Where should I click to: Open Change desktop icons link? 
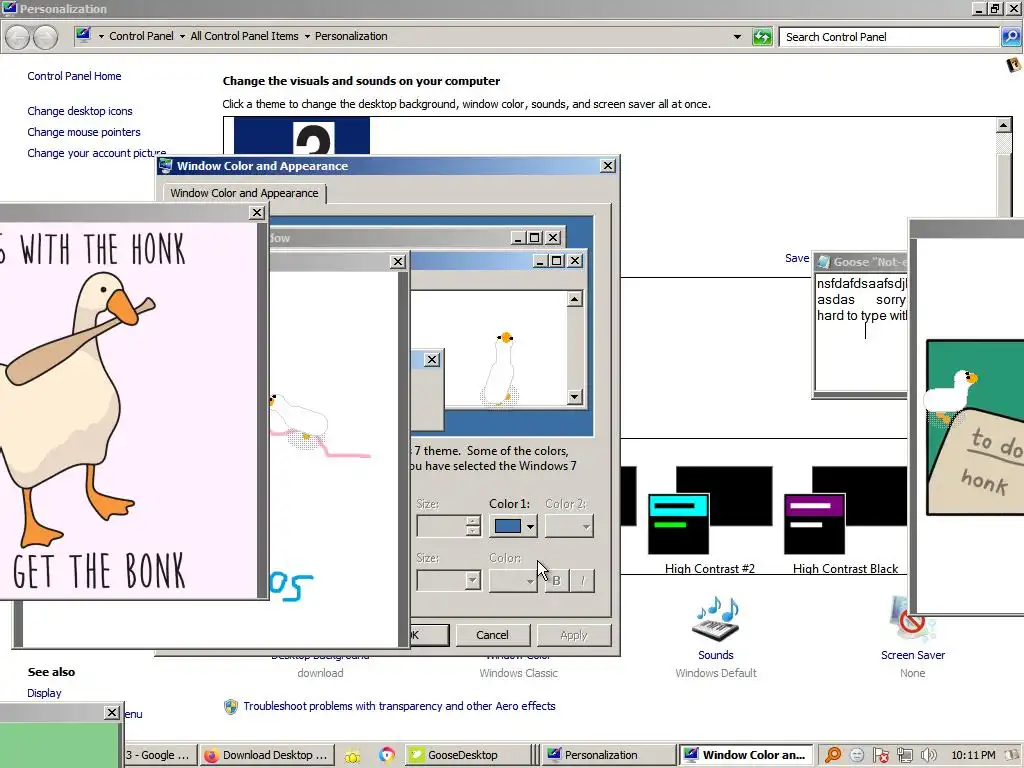(x=80, y=111)
